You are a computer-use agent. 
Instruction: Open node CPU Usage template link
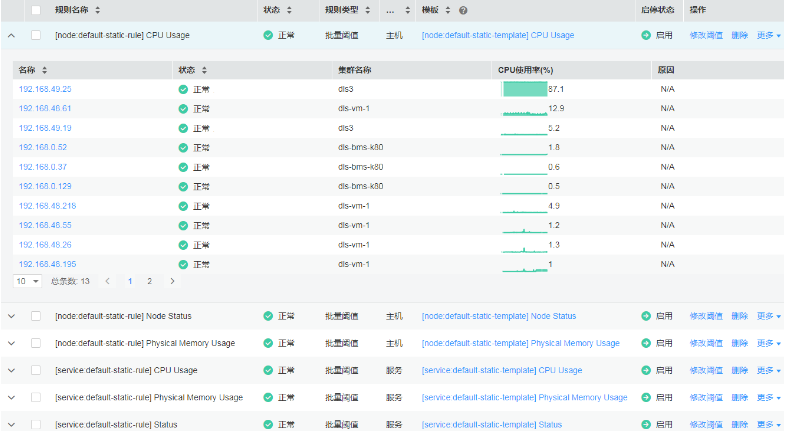[498, 35]
